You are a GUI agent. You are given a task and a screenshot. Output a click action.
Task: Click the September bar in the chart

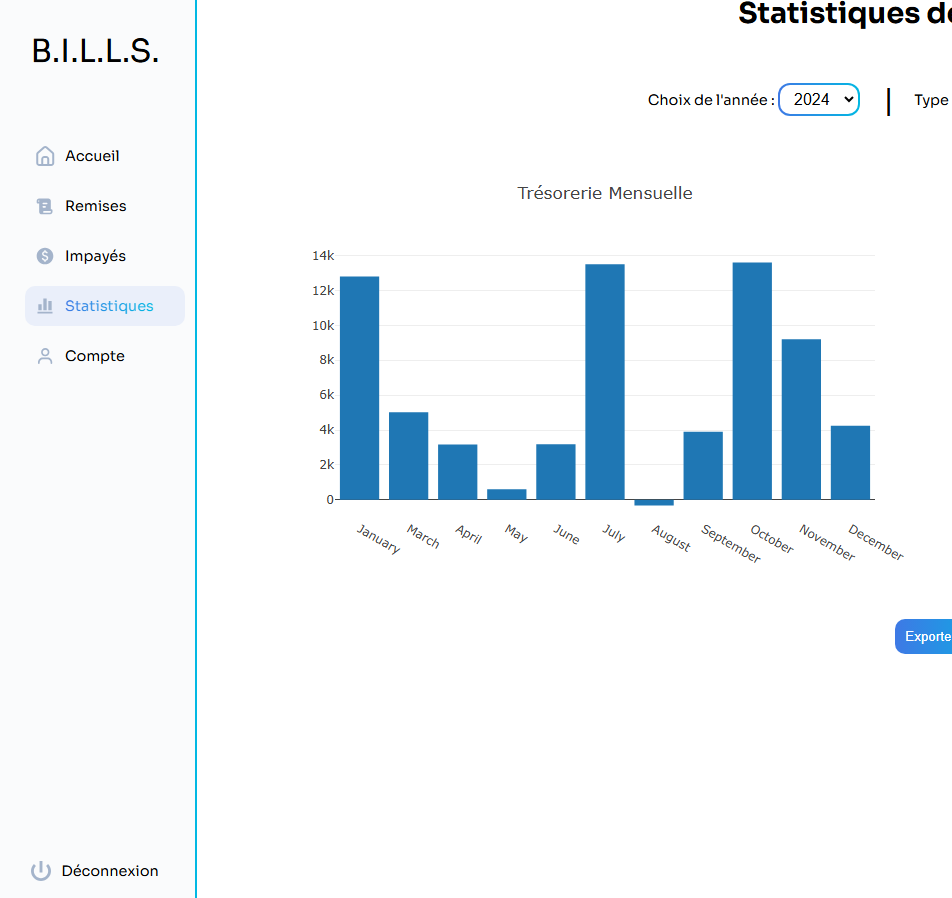click(703, 466)
